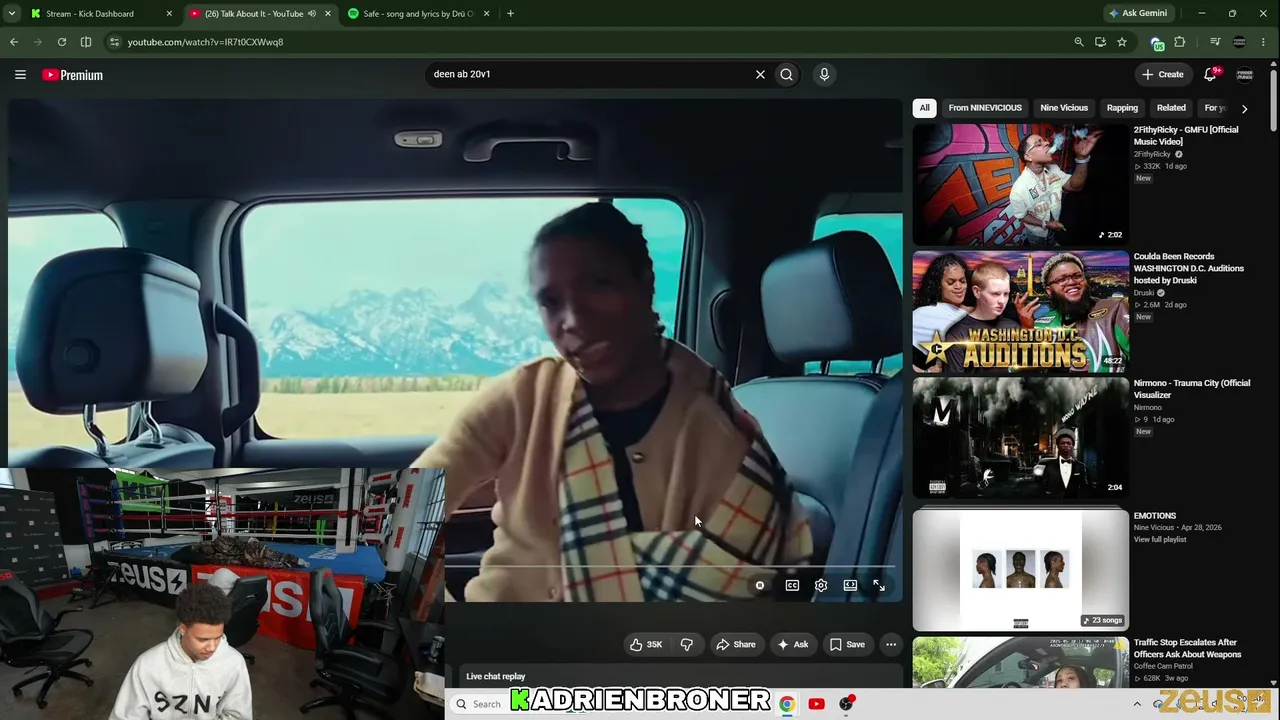Click the Nirmono - Trauma City title
Viewport: 1280px width, 720px height.
point(1192,389)
